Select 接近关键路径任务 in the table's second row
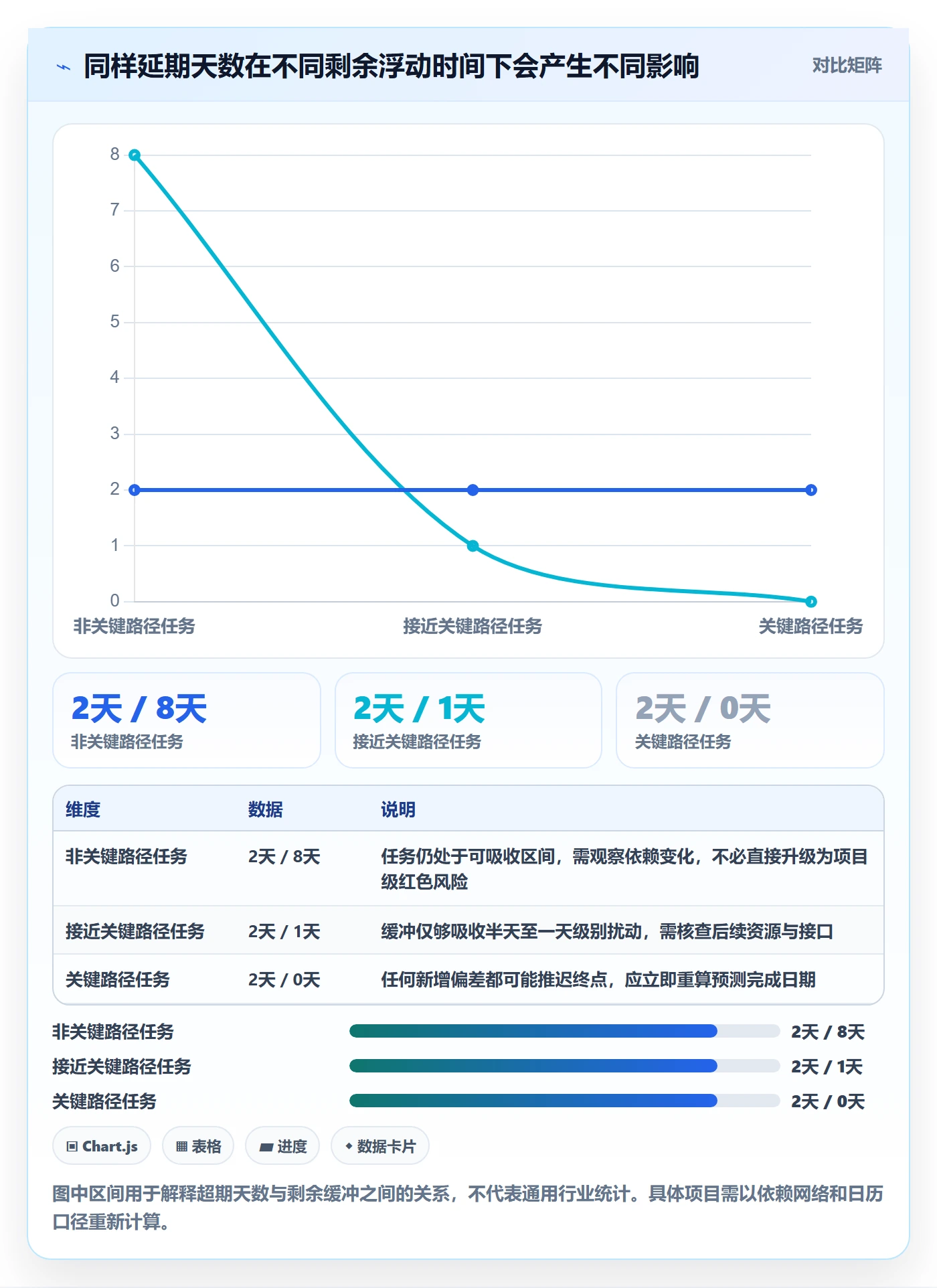 (x=135, y=931)
